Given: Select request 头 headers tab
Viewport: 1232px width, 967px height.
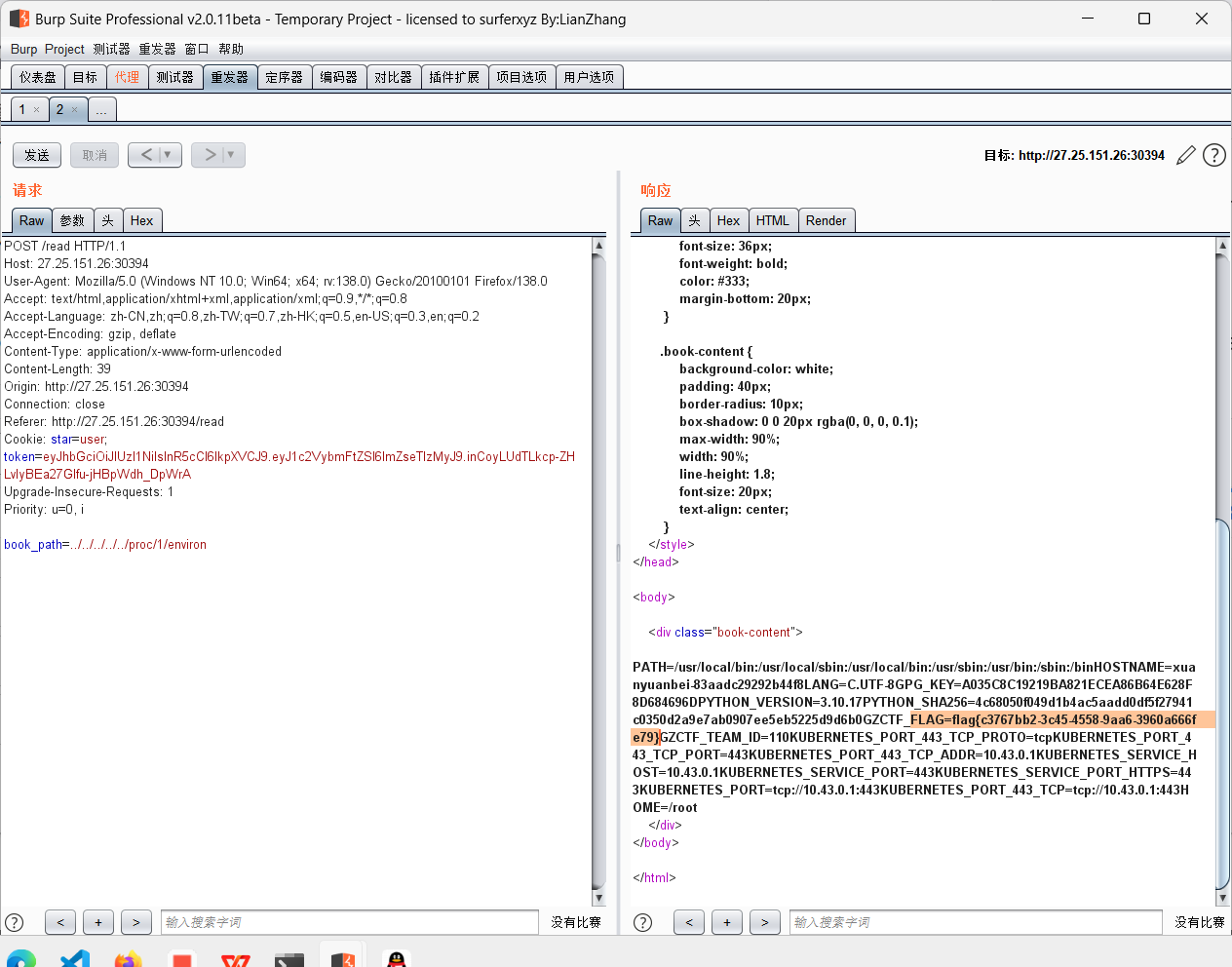Looking at the screenshot, I should pyautogui.click(x=108, y=220).
